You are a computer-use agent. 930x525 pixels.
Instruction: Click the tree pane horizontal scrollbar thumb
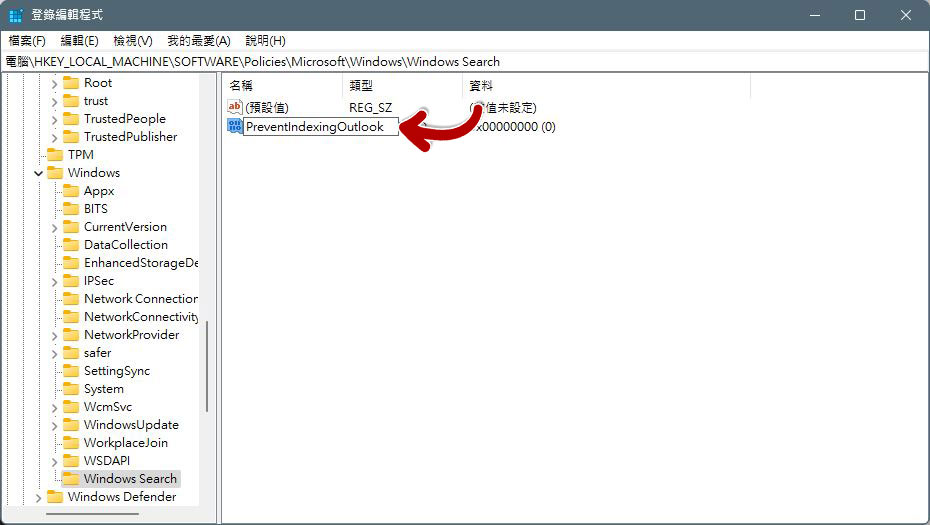(92, 514)
